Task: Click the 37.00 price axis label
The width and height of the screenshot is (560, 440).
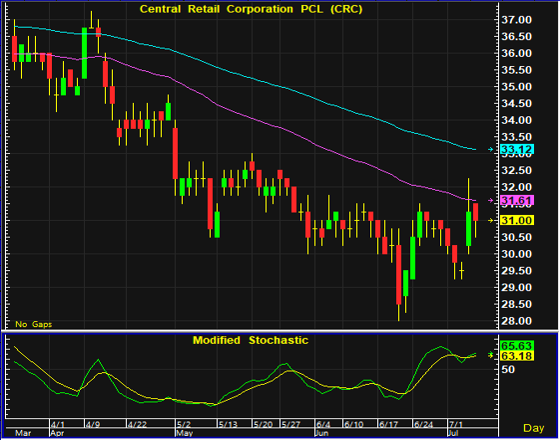Action: click(517, 20)
